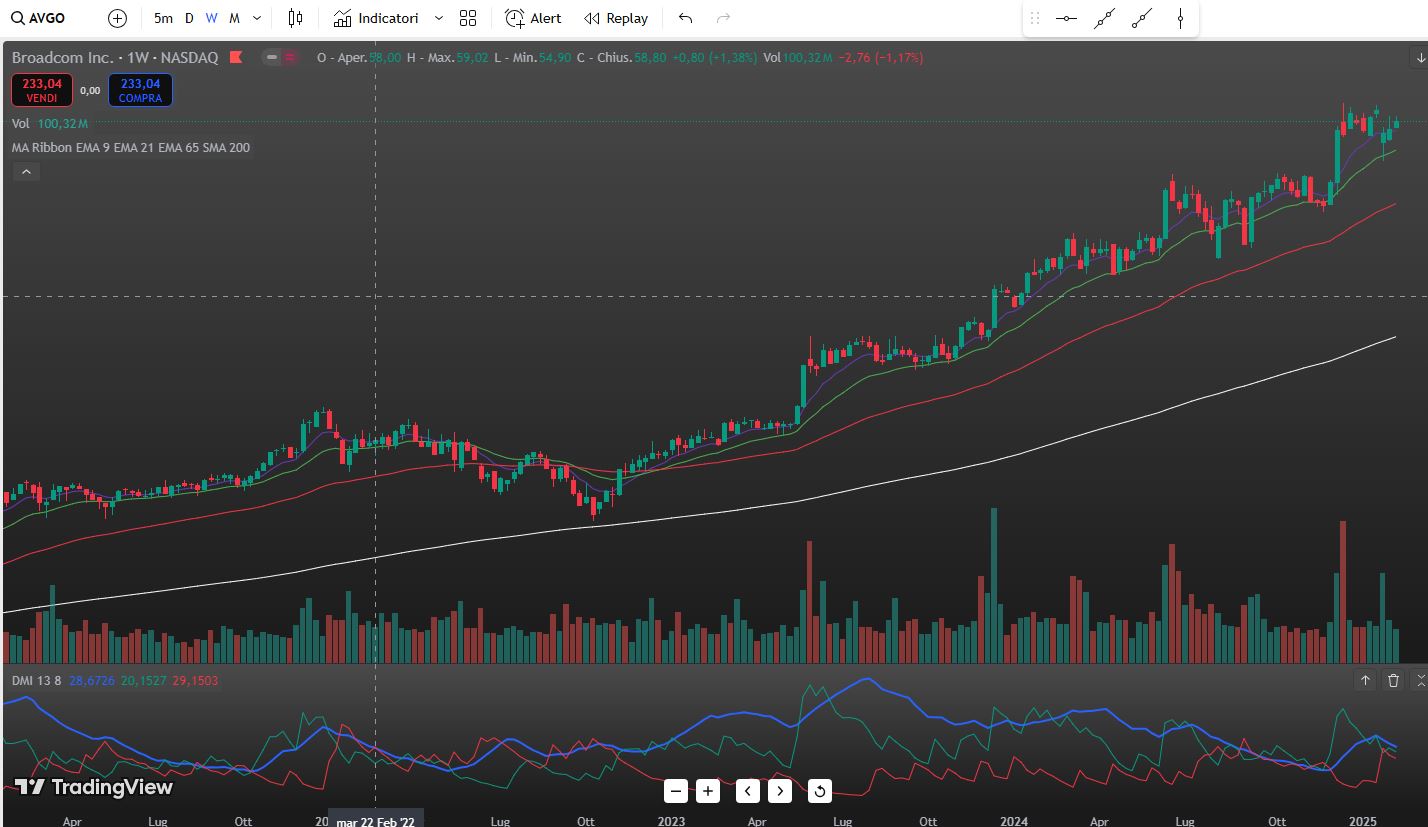Delete the DMI indicator pane
Image resolution: width=1428 pixels, height=827 pixels.
[1394, 681]
